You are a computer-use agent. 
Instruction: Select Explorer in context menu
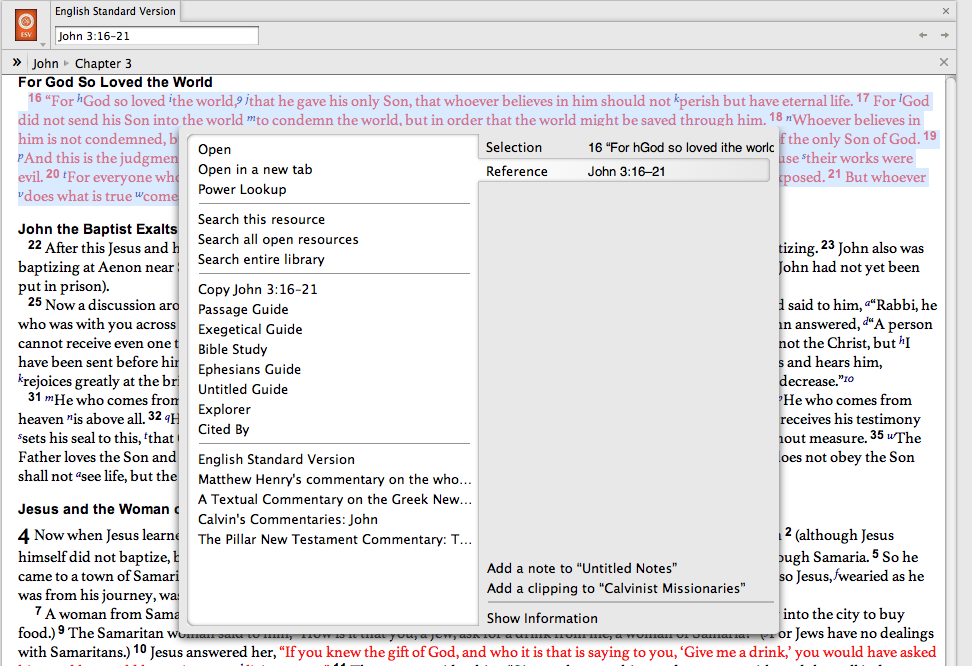pos(224,409)
